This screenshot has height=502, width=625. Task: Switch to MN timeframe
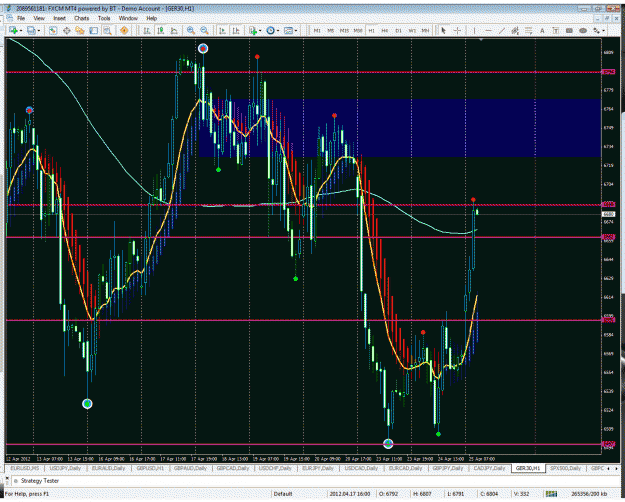click(x=425, y=31)
